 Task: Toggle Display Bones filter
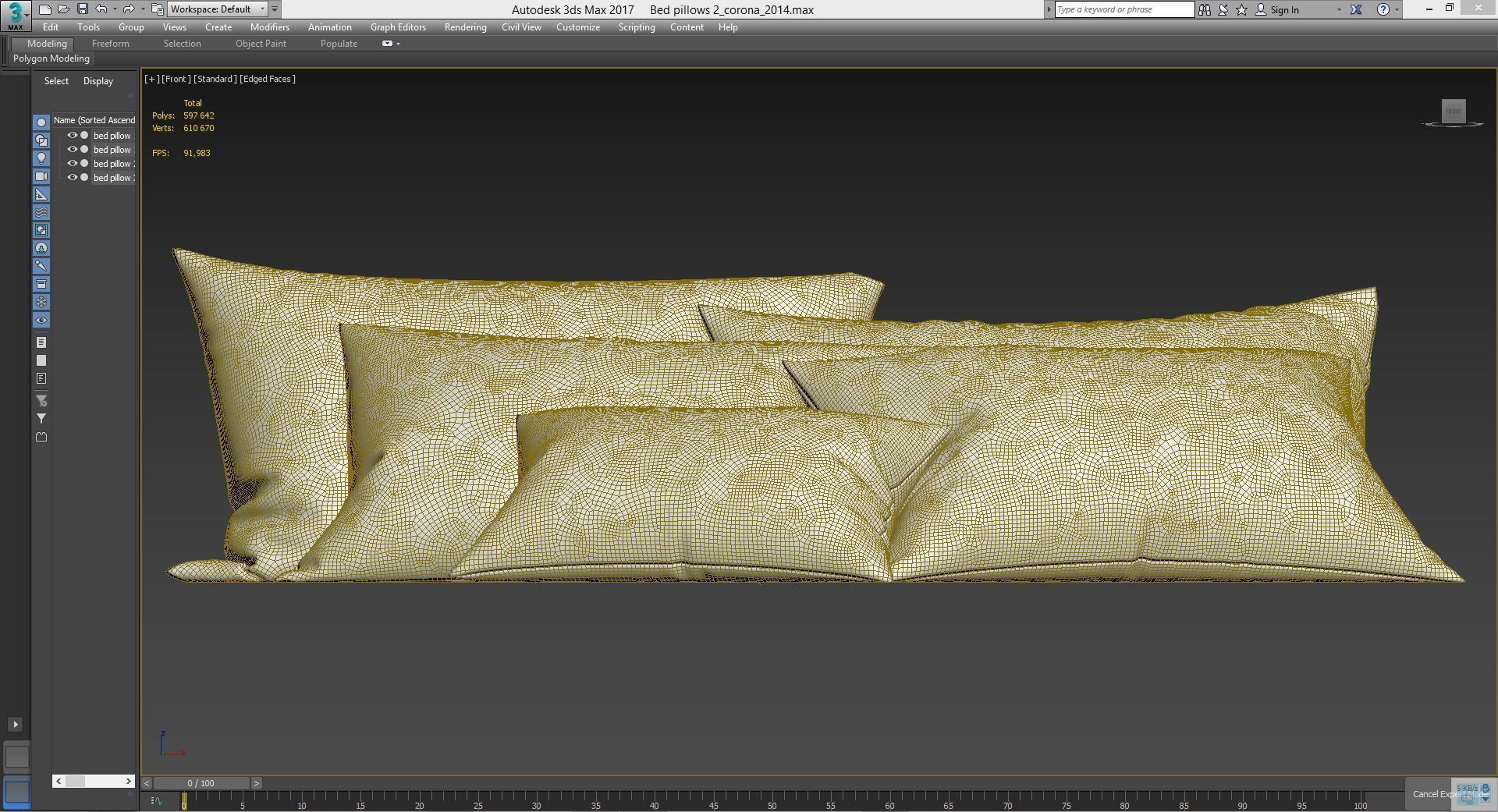point(41,266)
